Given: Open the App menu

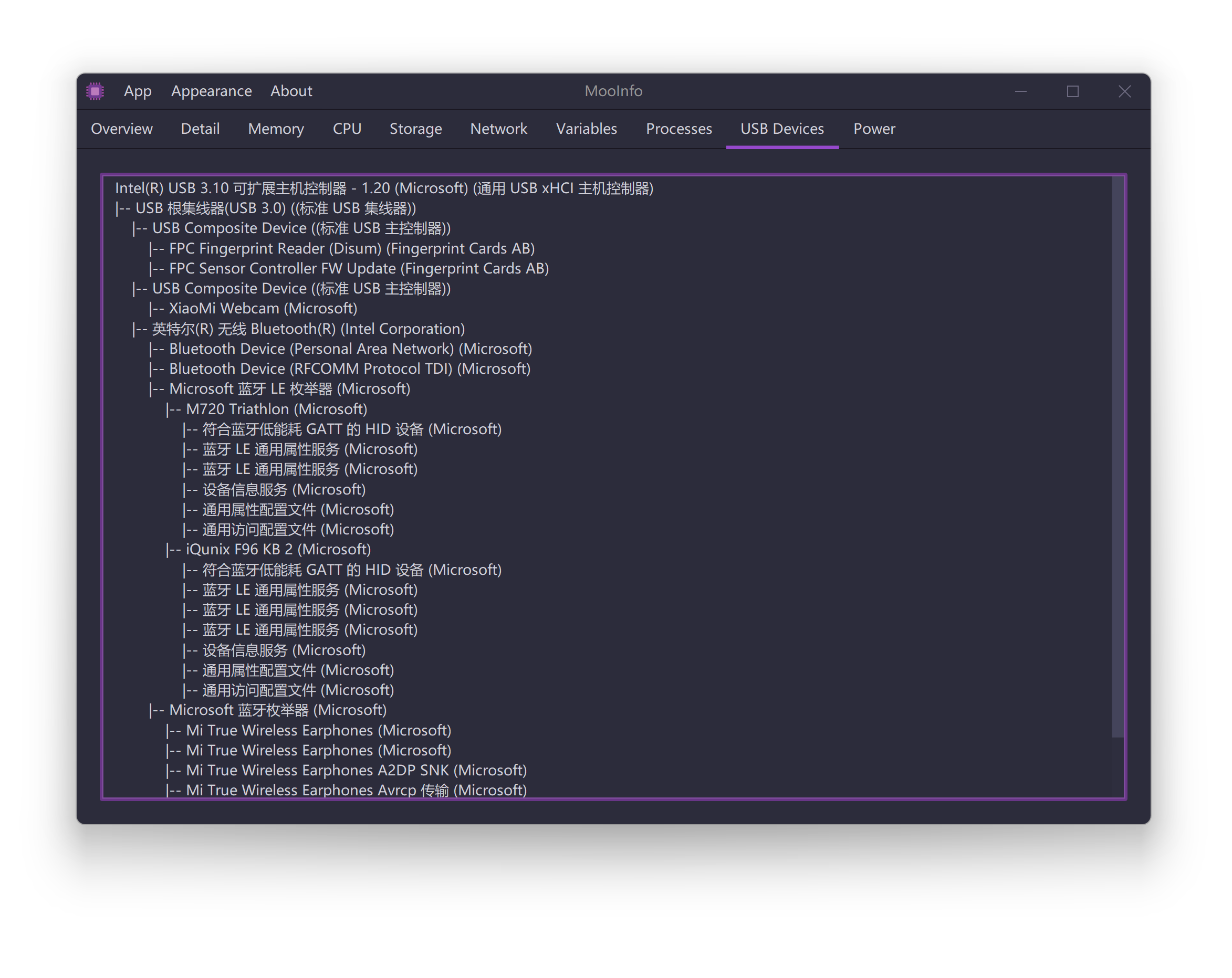Looking at the screenshot, I should coord(138,91).
